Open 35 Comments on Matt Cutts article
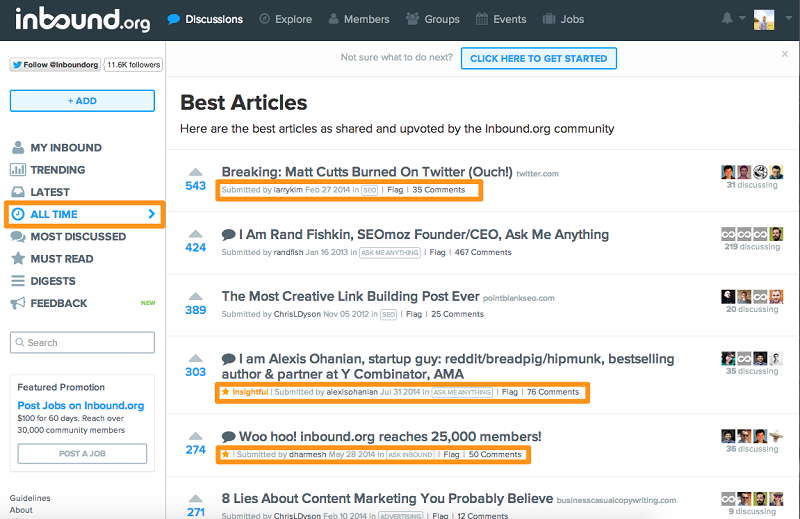The height and width of the screenshot is (519, 800). click(439, 190)
